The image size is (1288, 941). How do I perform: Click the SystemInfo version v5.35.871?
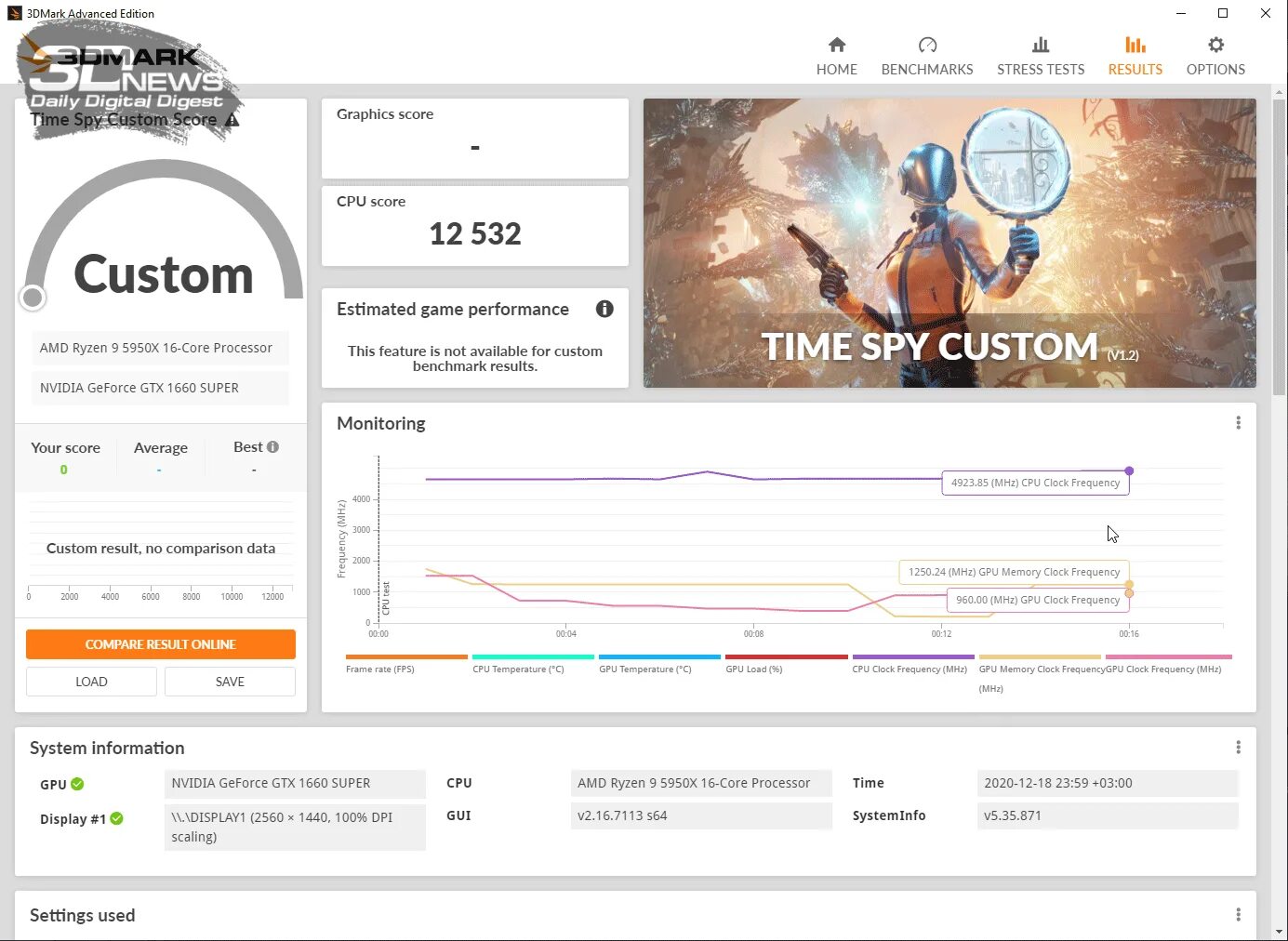coord(1108,815)
